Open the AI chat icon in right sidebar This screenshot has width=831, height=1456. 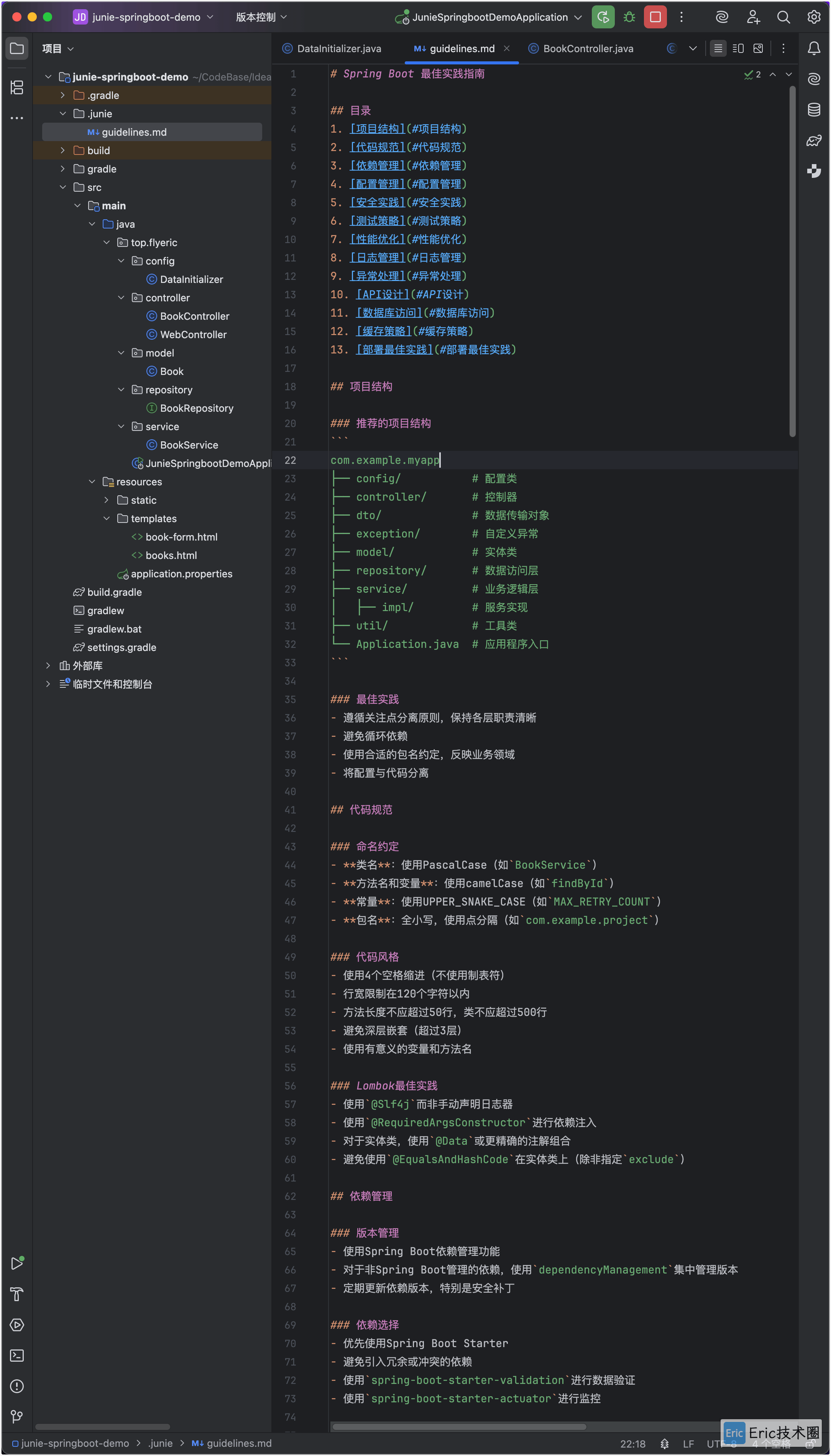click(814, 79)
